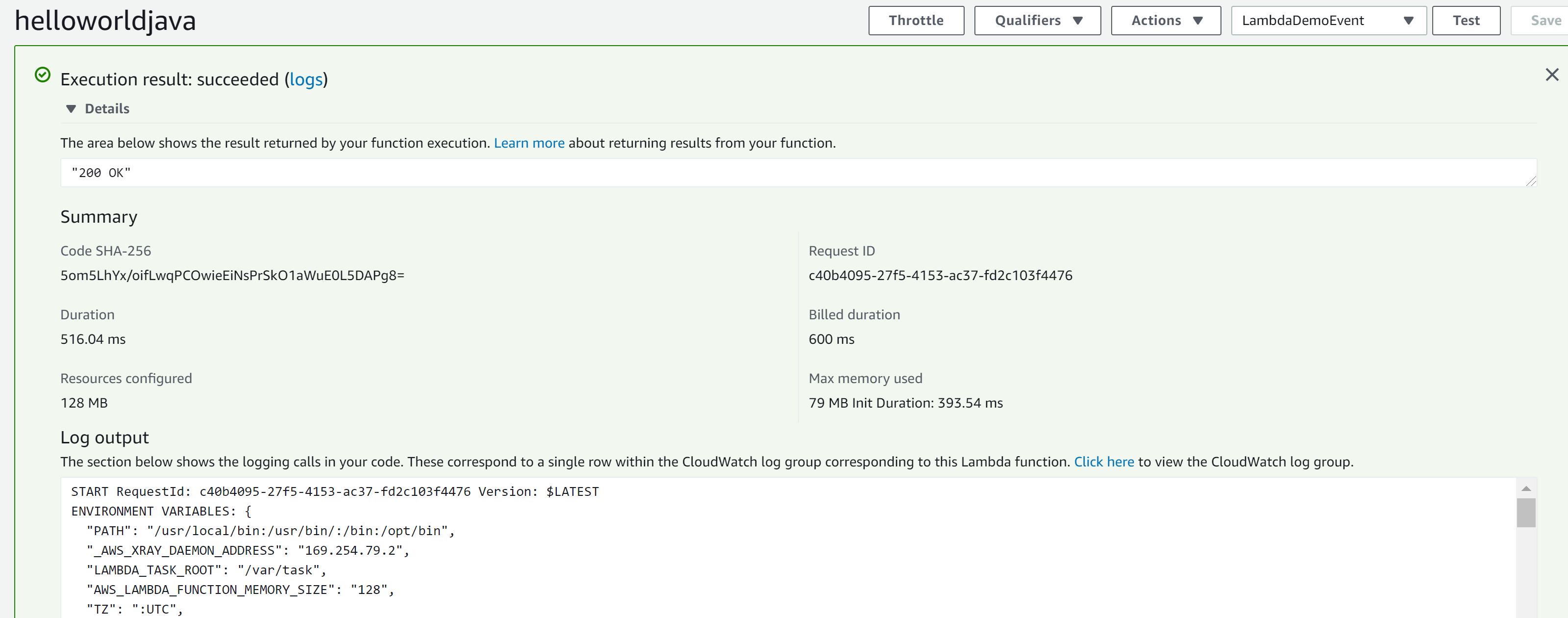Open the Qualifiers dropdown

[x=1037, y=21]
